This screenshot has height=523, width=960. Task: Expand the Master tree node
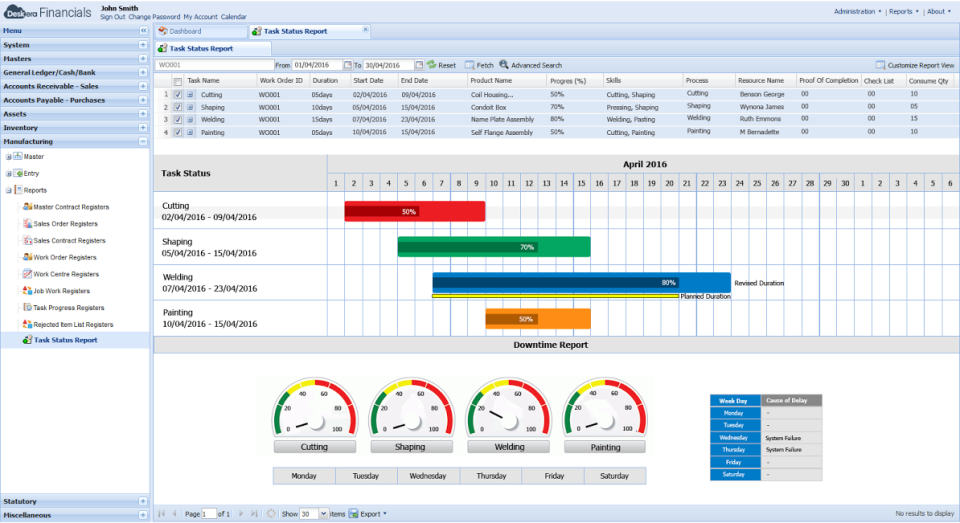[x=8, y=157]
